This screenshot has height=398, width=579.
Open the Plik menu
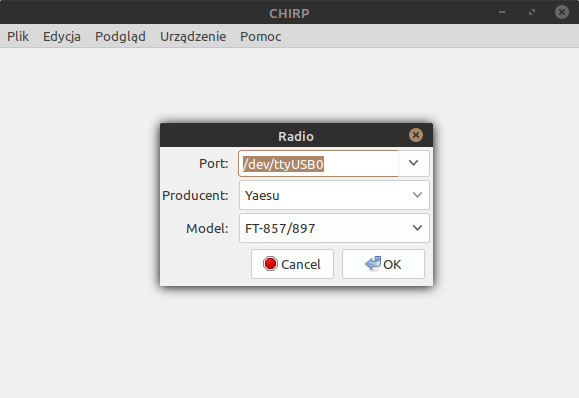point(18,36)
